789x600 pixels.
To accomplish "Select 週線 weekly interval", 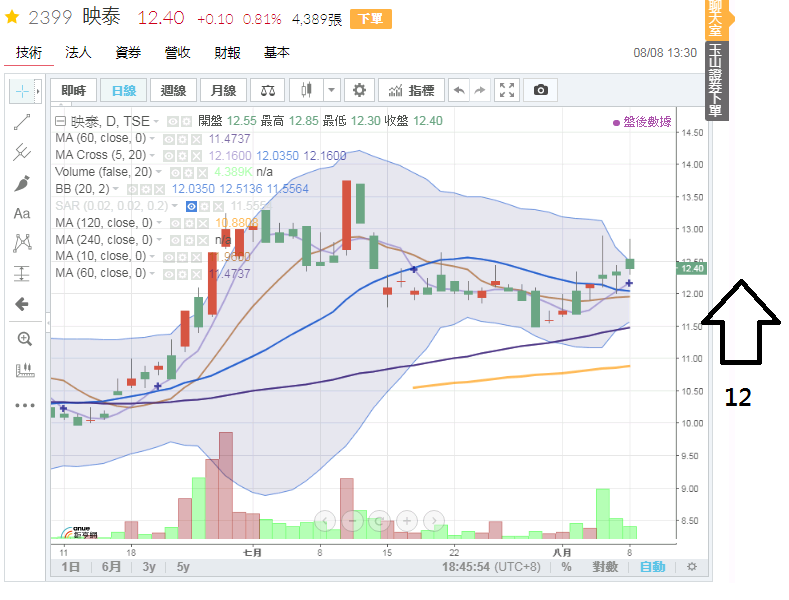I will 173,91.
